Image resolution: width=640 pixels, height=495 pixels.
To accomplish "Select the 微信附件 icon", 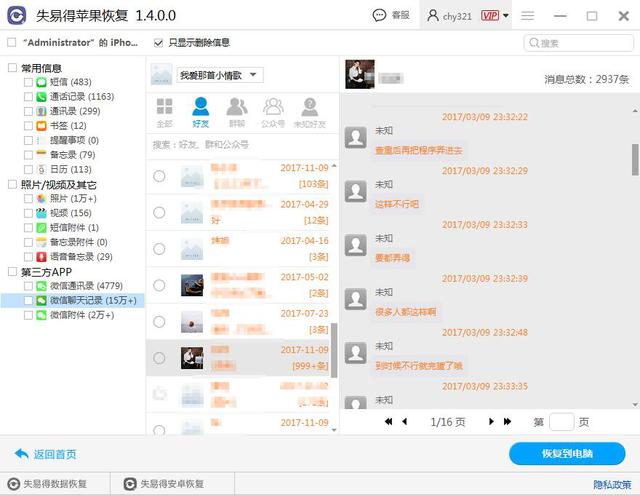I will pyautogui.click(x=41, y=315).
